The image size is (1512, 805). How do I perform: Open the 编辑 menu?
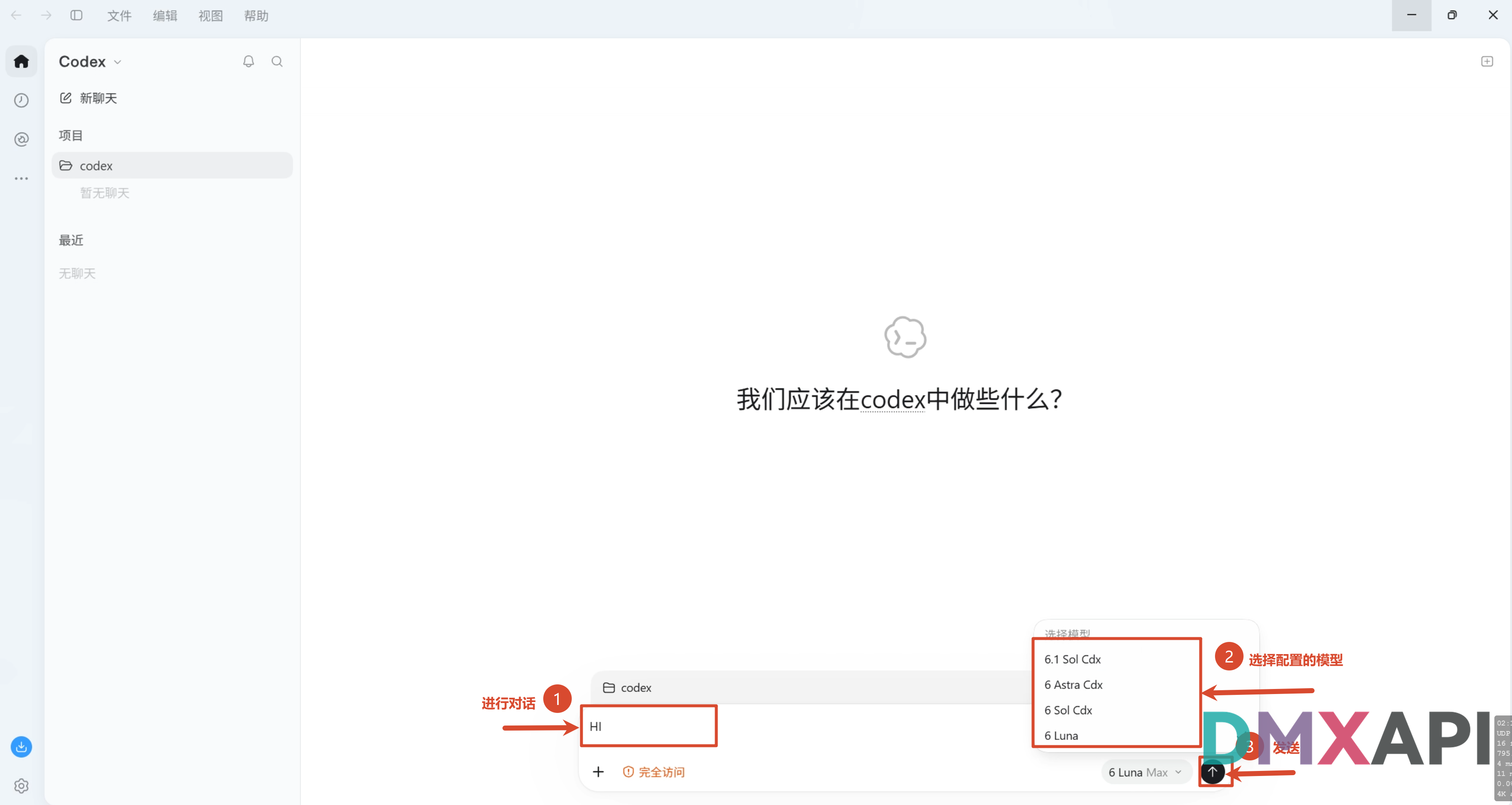(165, 16)
